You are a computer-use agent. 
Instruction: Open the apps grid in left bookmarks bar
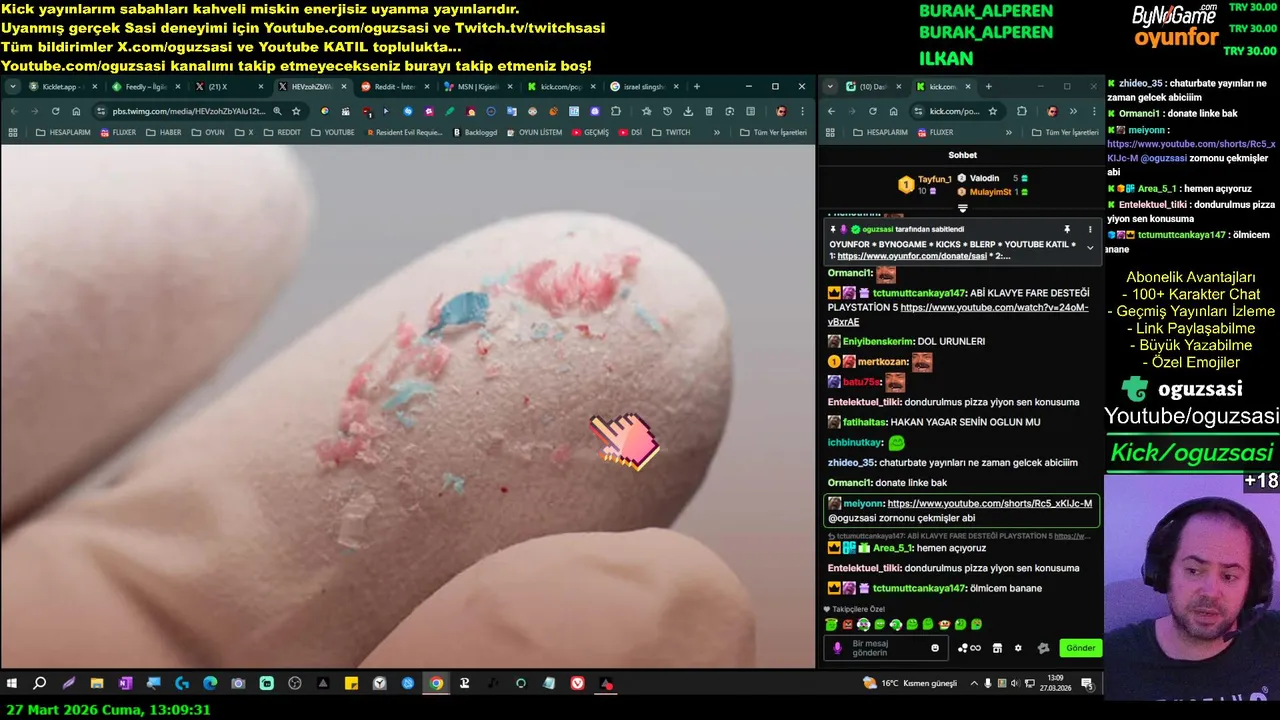point(13,132)
